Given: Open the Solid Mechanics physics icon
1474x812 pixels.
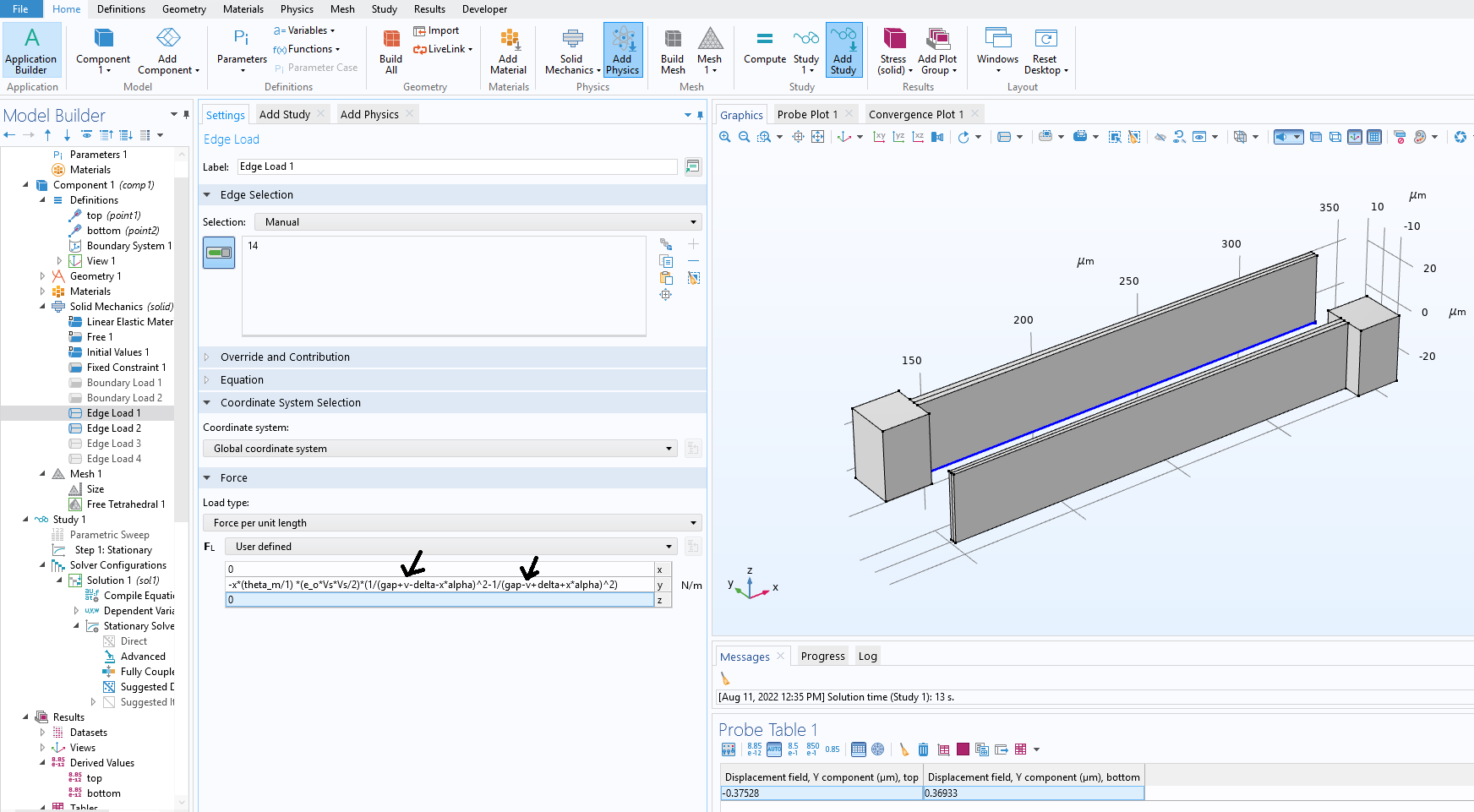Looking at the screenshot, I should (572, 50).
